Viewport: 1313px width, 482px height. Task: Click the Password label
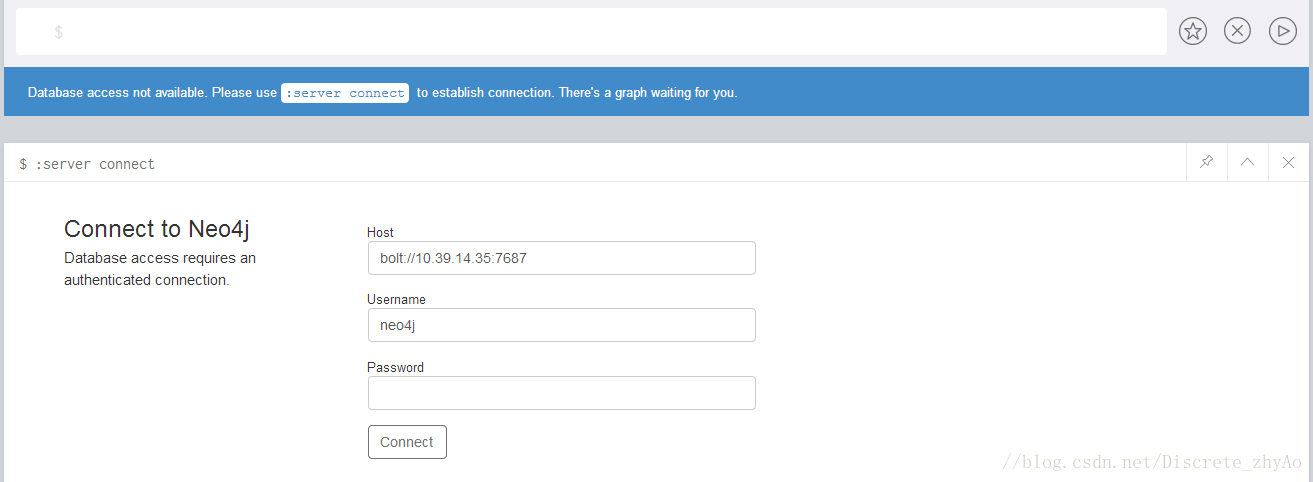tap(395, 367)
